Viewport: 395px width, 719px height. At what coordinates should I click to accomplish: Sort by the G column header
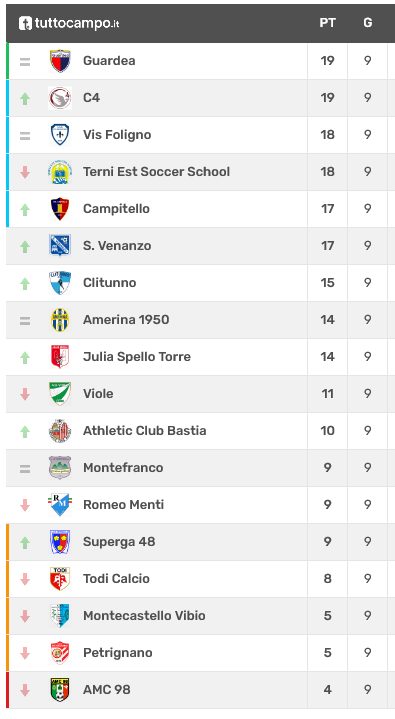click(367, 23)
